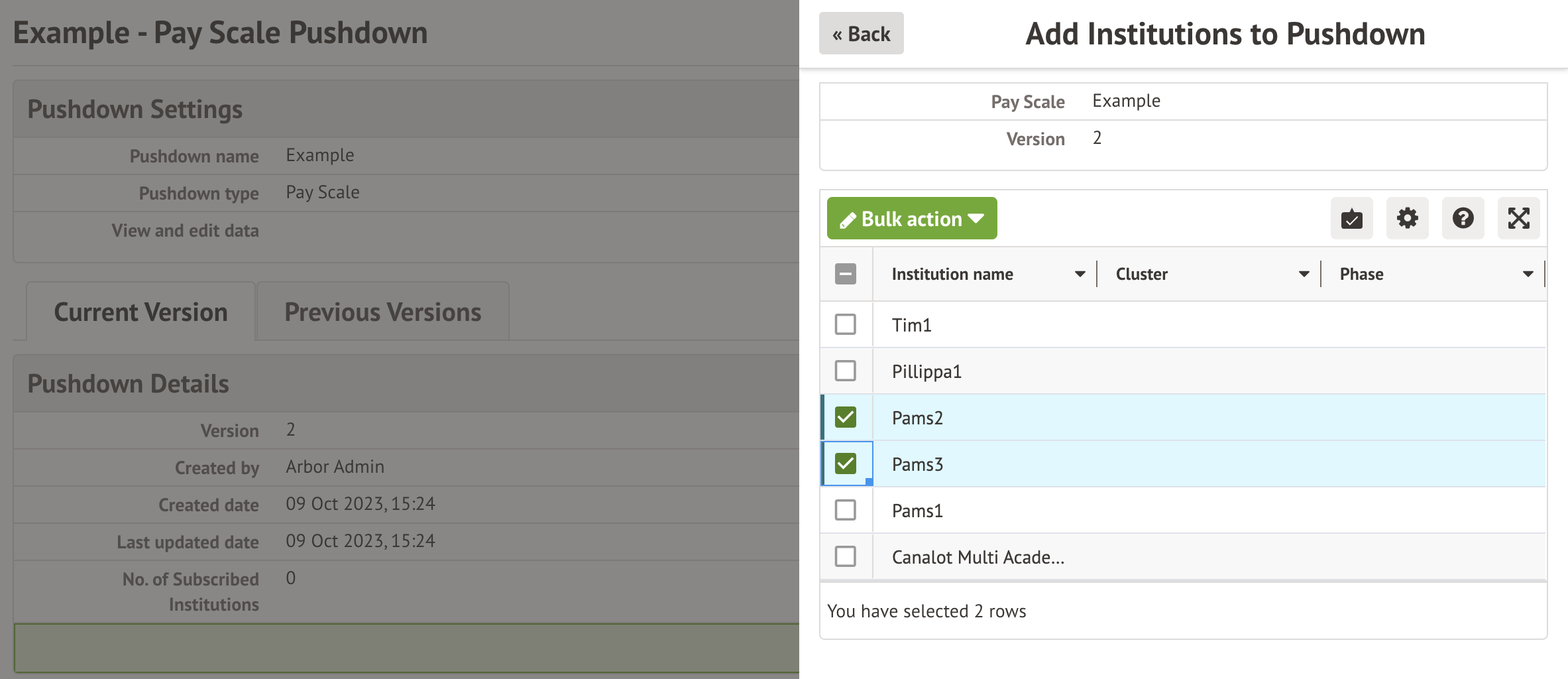Click the Pams1 institution row

point(917,511)
